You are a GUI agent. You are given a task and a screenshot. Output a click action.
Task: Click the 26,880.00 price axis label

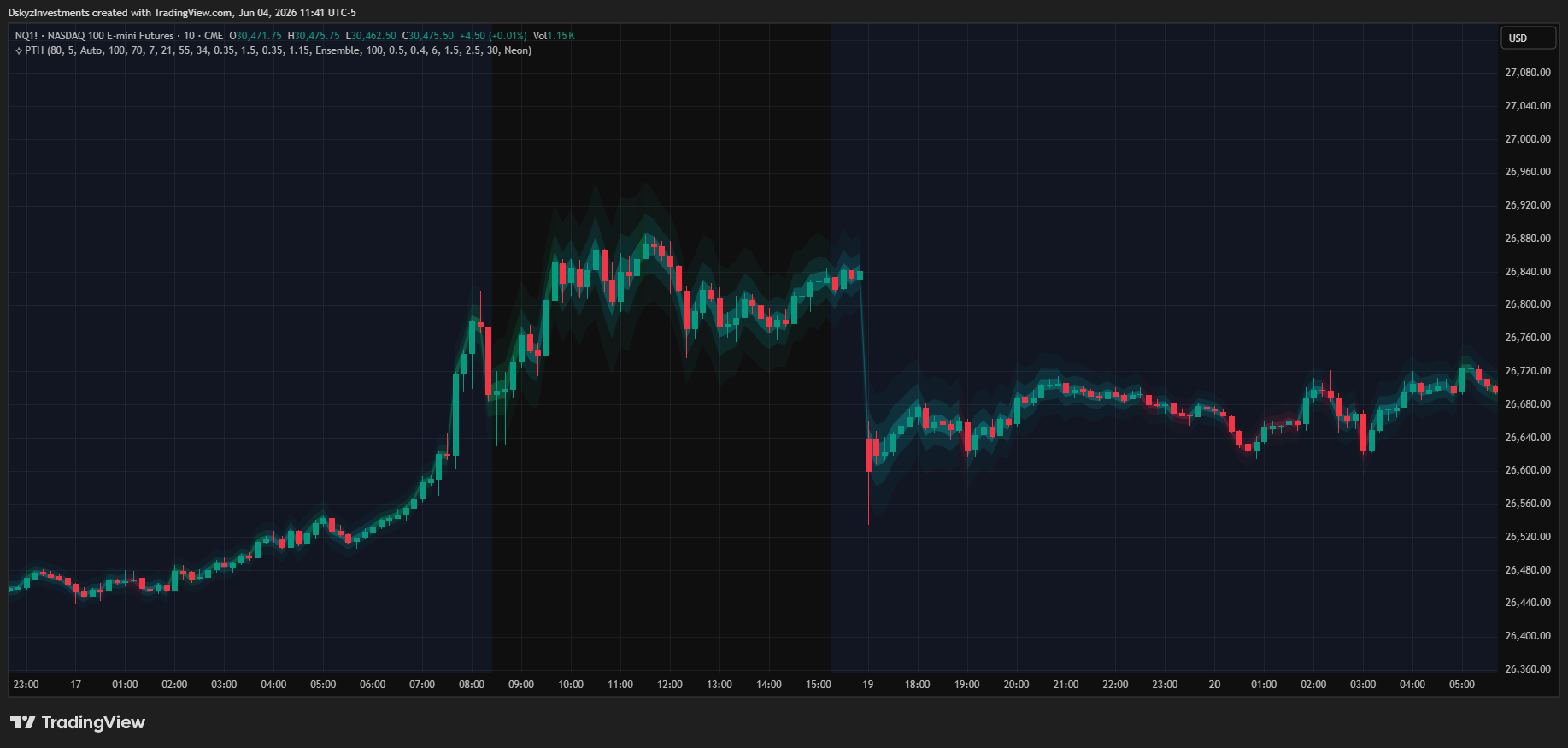pyautogui.click(x=1528, y=239)
